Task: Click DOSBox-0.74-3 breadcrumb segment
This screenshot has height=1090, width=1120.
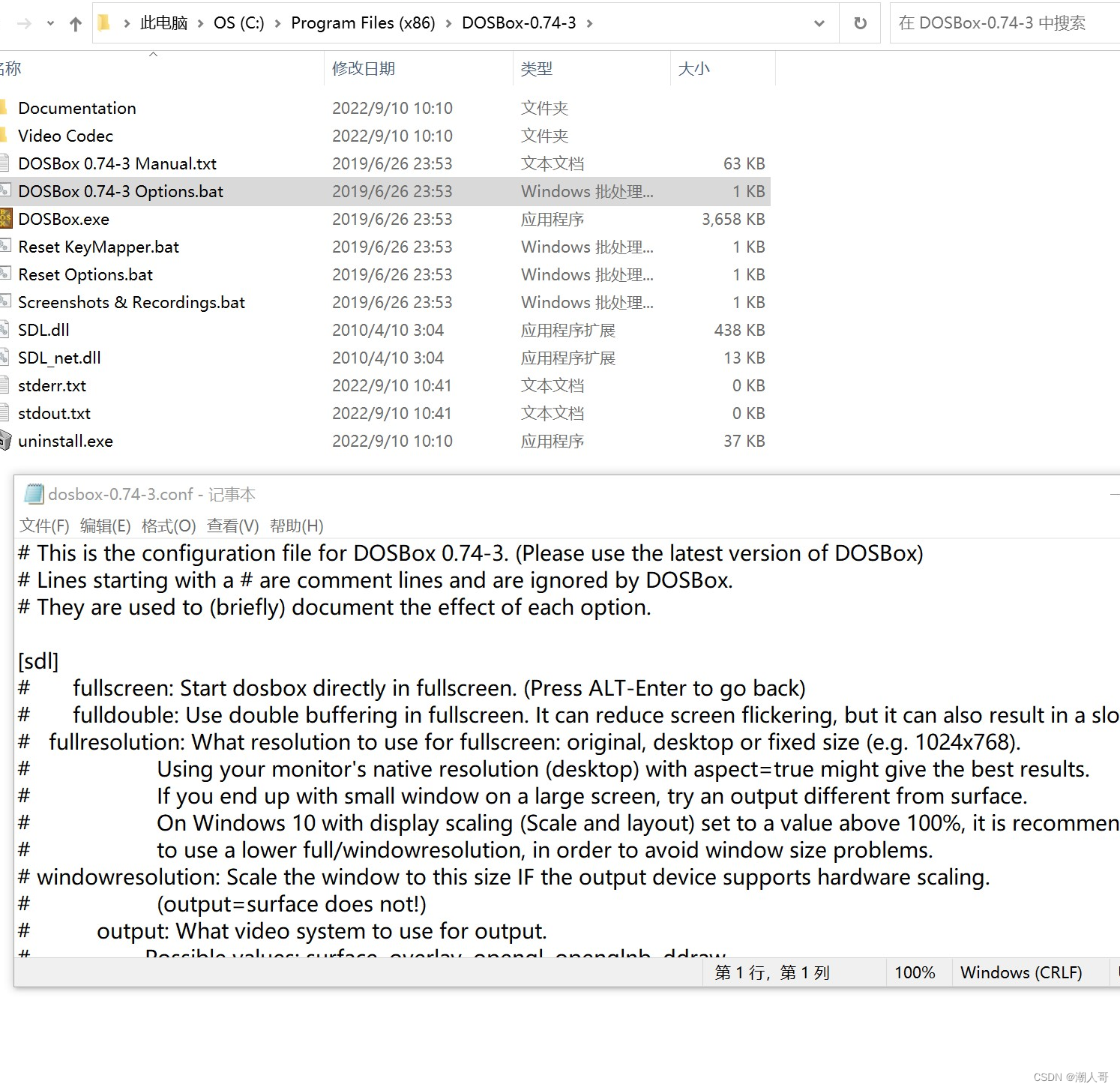Action: click(519, 23)
